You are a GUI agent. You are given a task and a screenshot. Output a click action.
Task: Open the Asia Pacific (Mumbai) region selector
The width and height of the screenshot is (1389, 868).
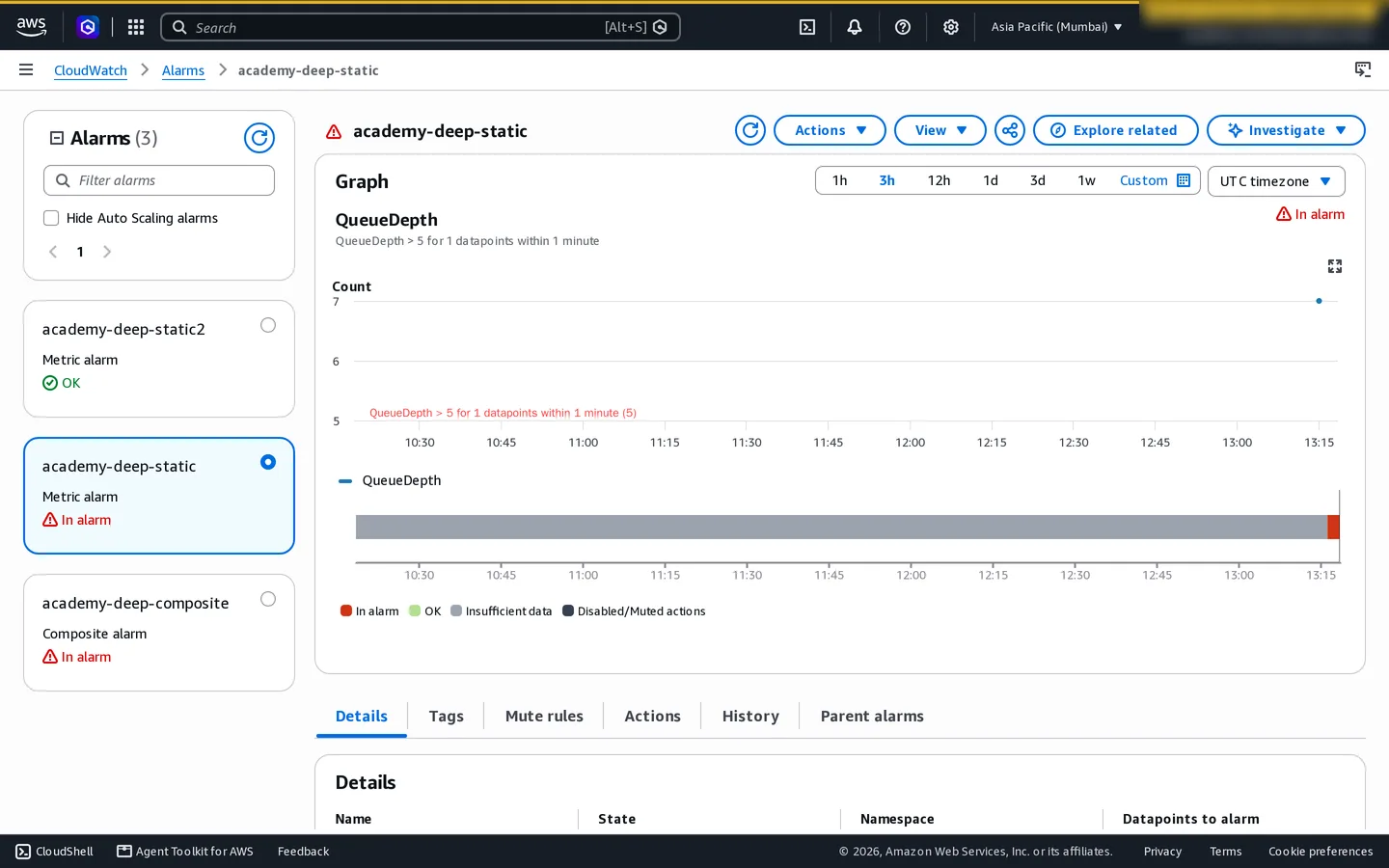click(x=1056, y=27)
